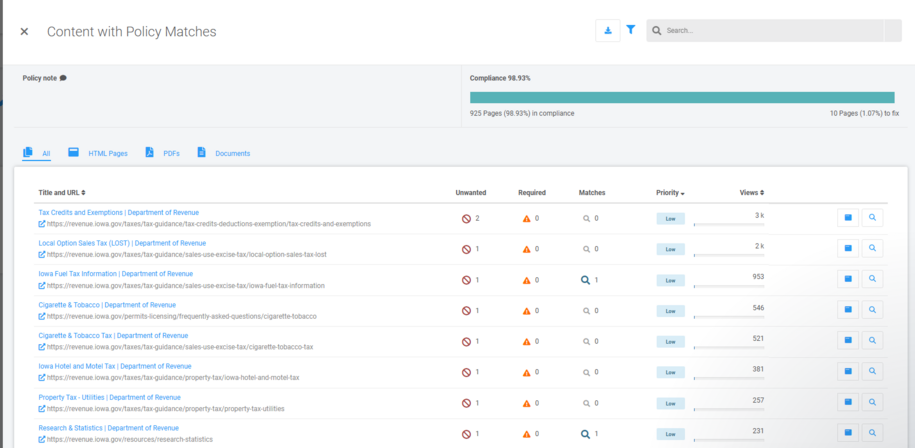Open the filter funnel icon

pyautogui.click(x=631, y=31)
